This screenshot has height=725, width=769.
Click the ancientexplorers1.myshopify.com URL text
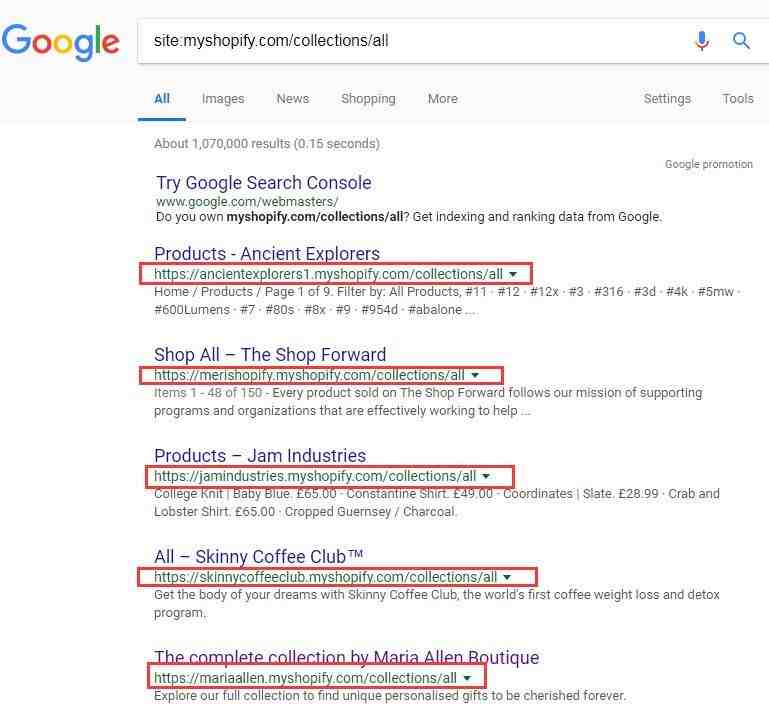[328, 274]
